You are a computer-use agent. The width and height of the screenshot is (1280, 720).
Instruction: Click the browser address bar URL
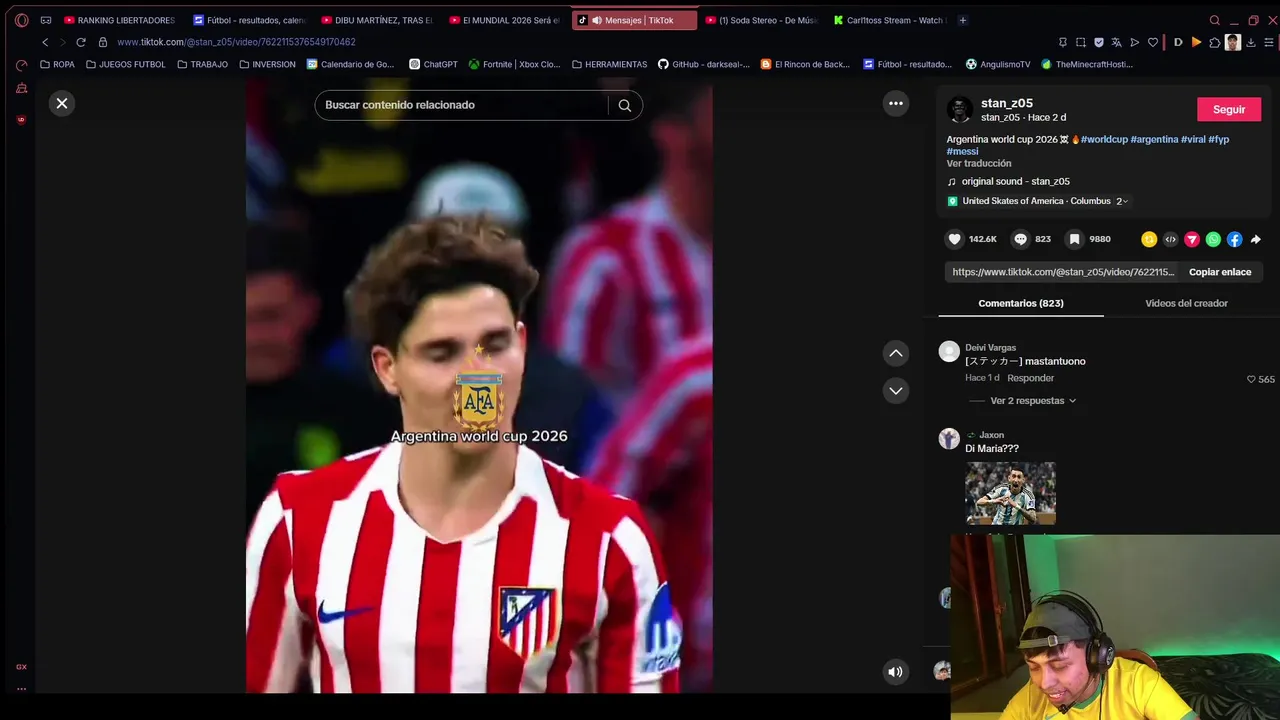pyautogui.click(x=236, y=42)
